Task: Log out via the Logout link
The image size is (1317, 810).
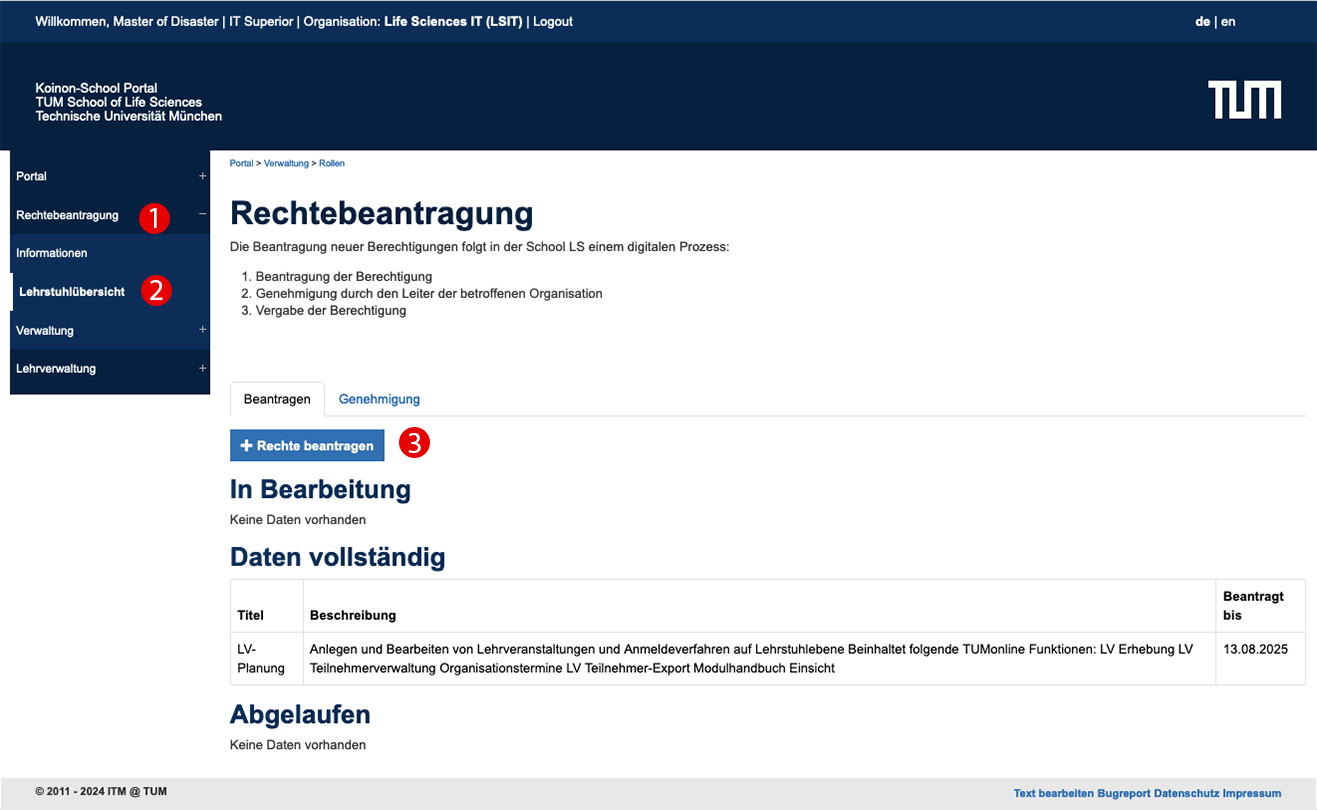Action: click(x=553, y=21)
